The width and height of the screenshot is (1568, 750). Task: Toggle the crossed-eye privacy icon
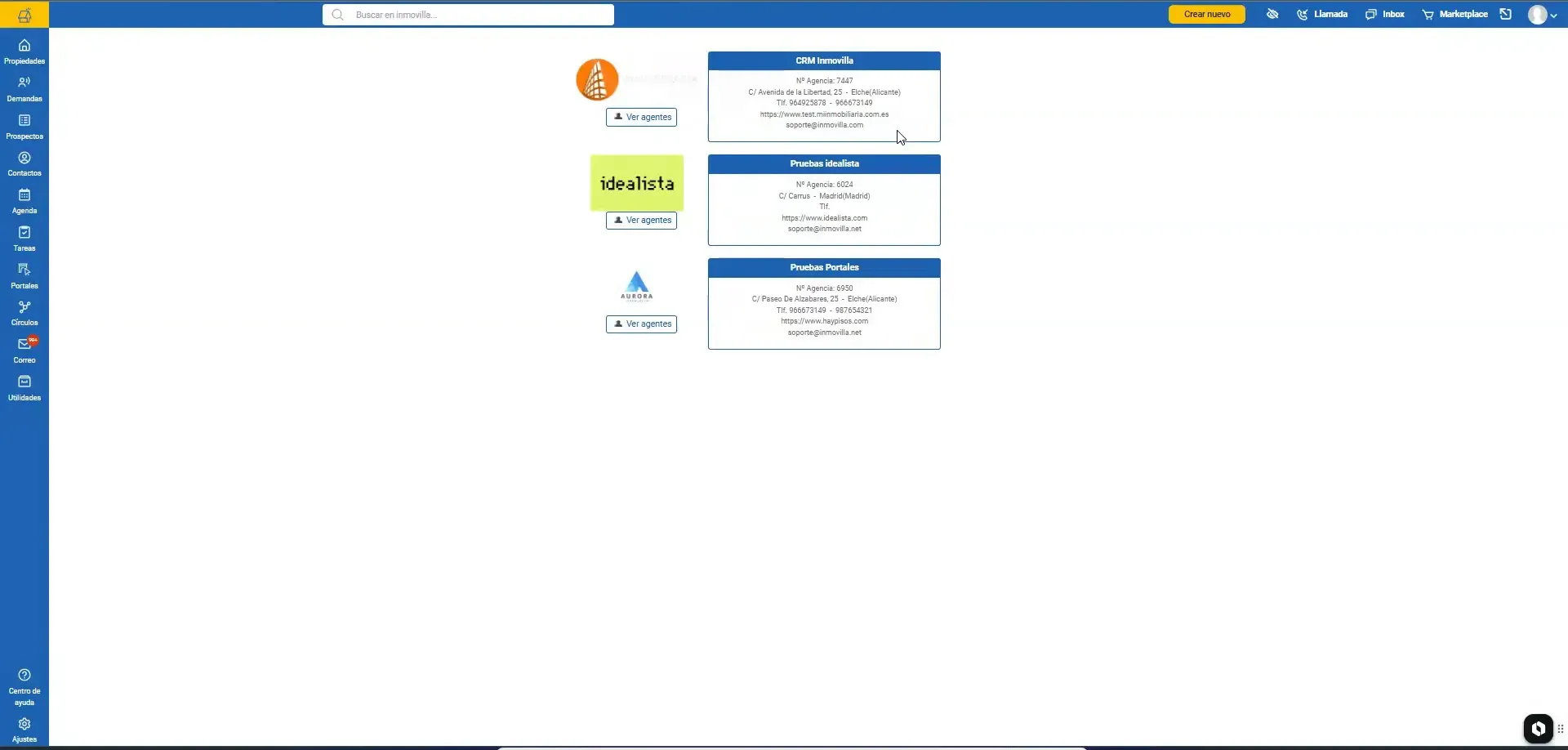point(1272,14)
